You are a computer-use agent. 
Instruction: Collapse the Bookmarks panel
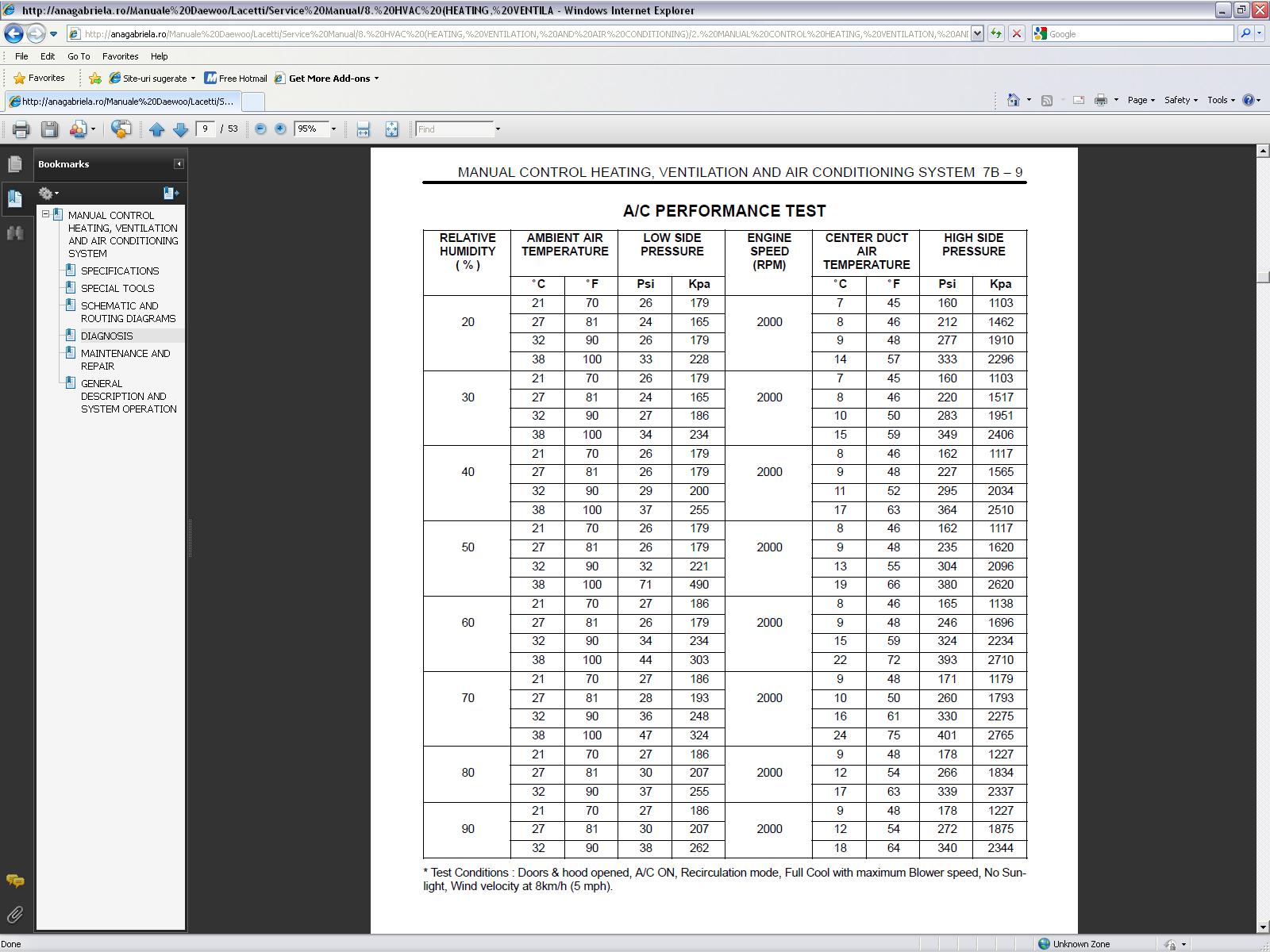pyautogui.click(x=179, y=164)
